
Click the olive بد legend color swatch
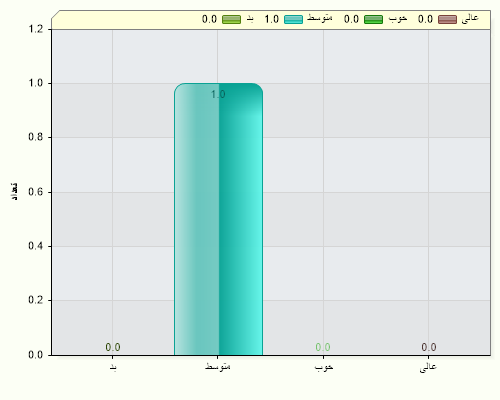pos(231,19)
